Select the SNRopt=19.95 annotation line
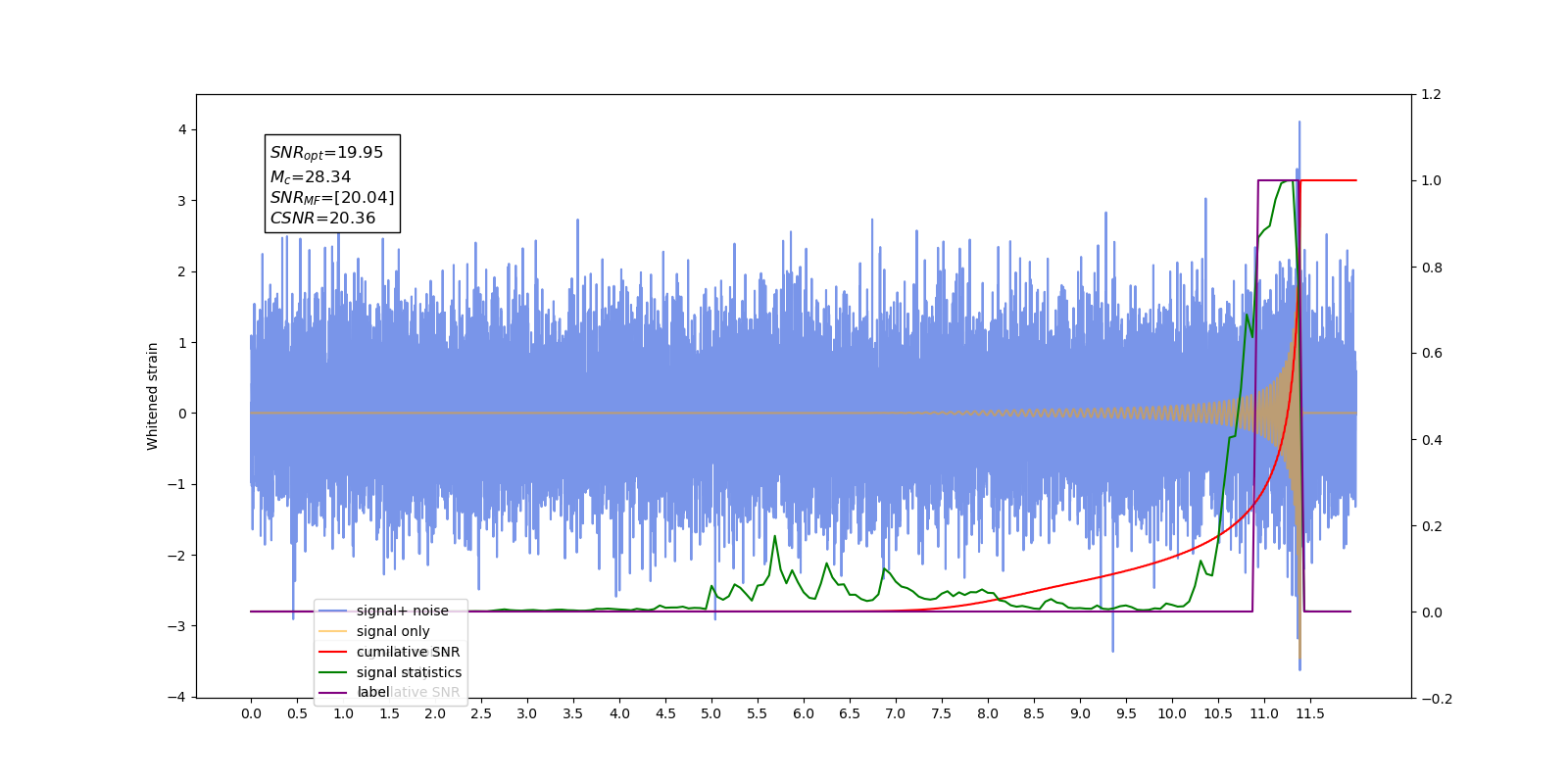 [326, 153]
